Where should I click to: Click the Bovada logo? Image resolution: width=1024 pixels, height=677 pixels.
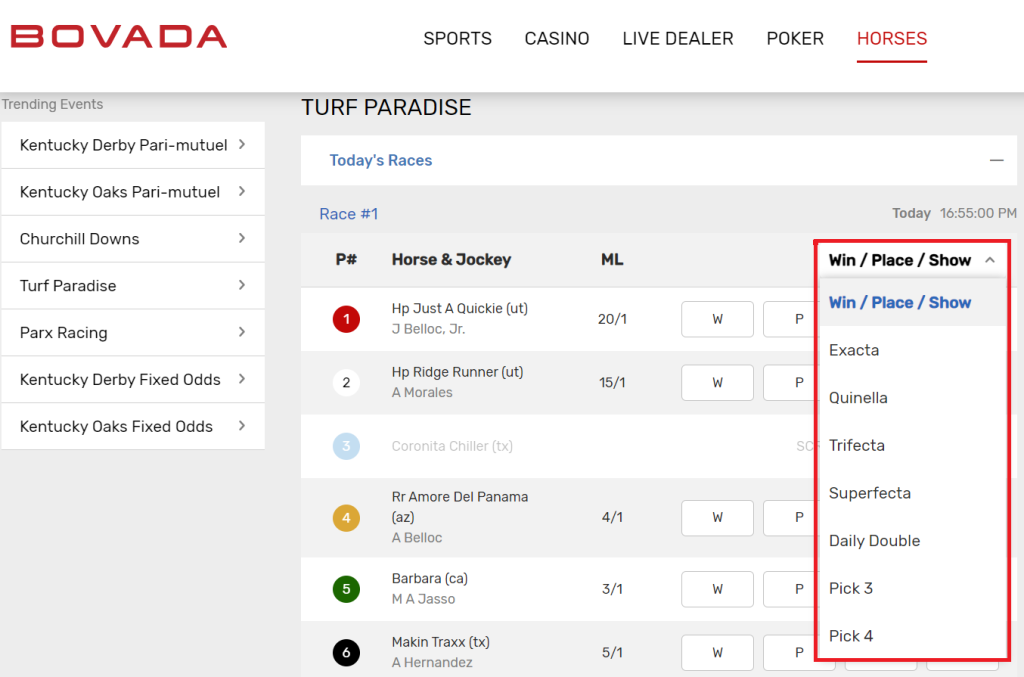tap(119, 37)
